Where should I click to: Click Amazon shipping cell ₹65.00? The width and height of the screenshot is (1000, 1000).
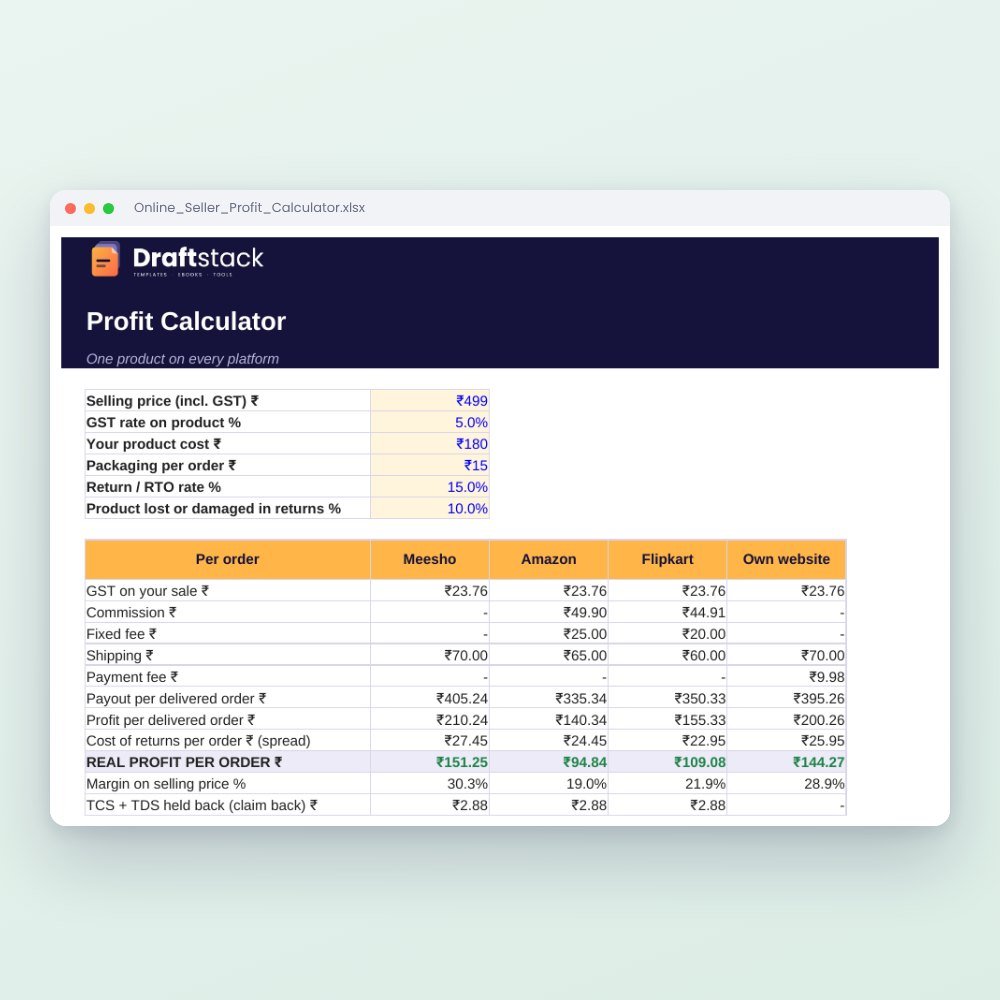(549, 656)
